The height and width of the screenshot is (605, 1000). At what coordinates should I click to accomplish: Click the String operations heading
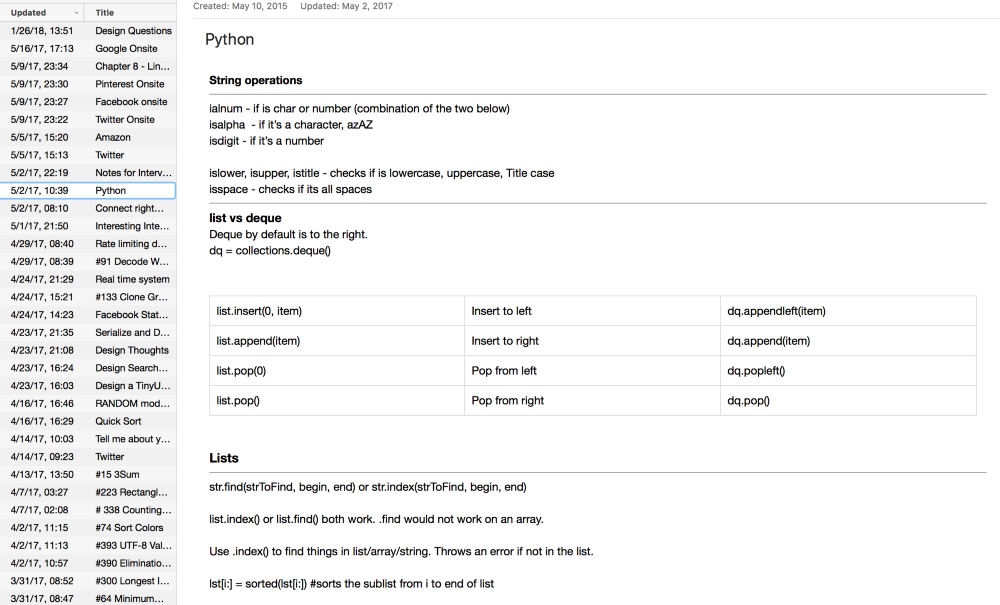pyautogui.click(x=256, y=80)
